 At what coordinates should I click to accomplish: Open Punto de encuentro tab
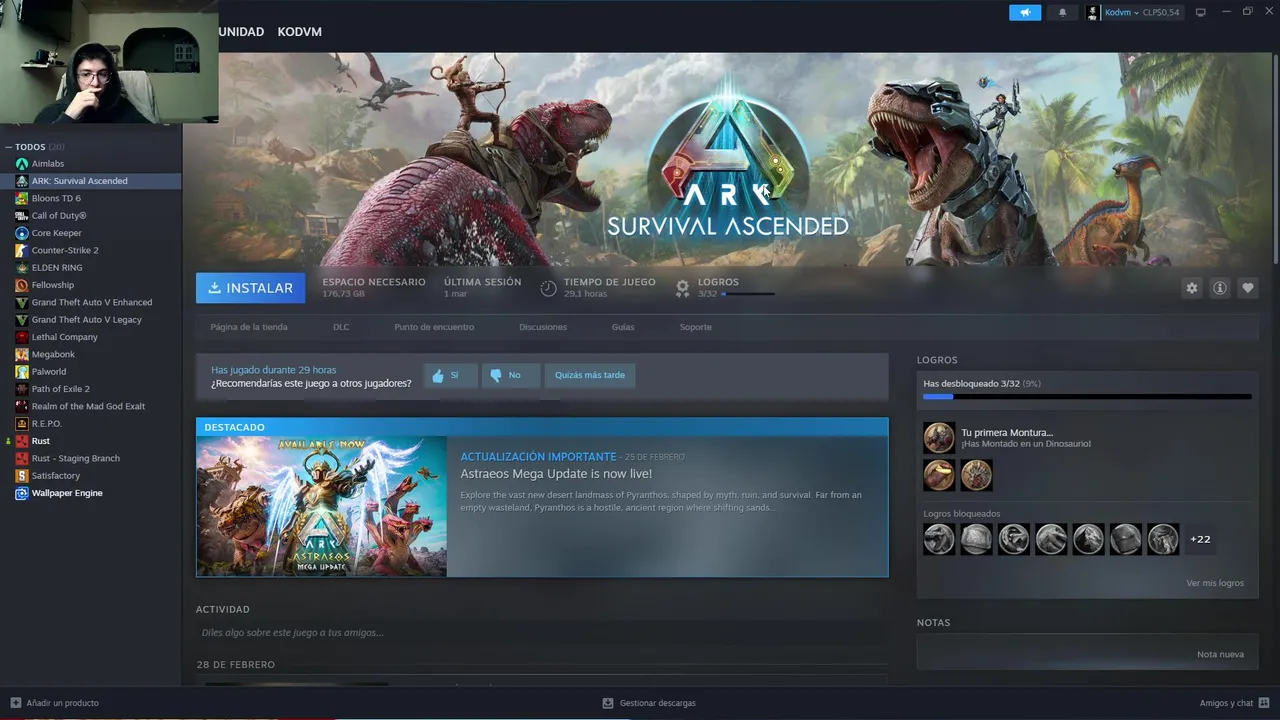434,327
